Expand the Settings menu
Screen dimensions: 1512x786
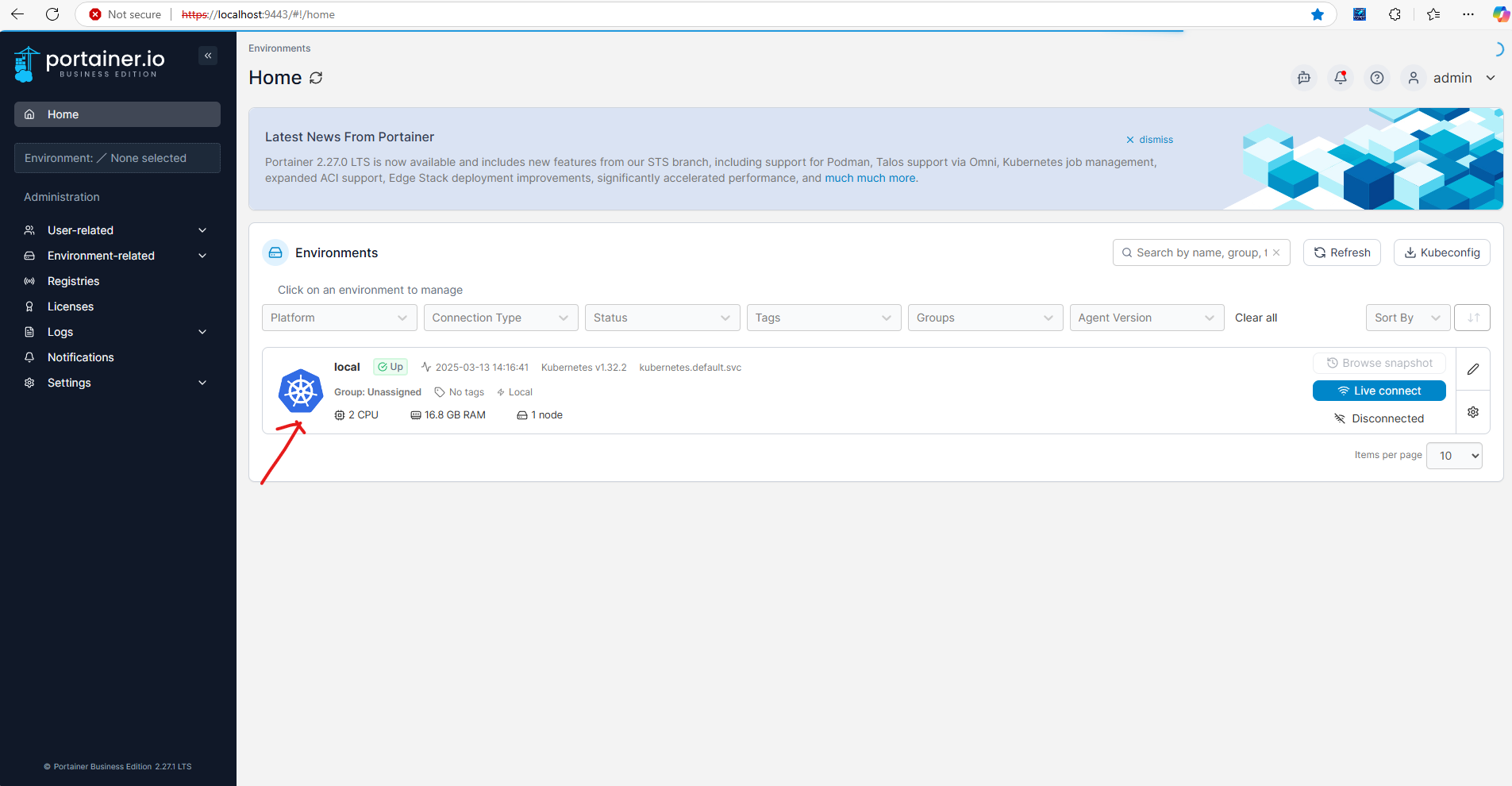[117, 383]
